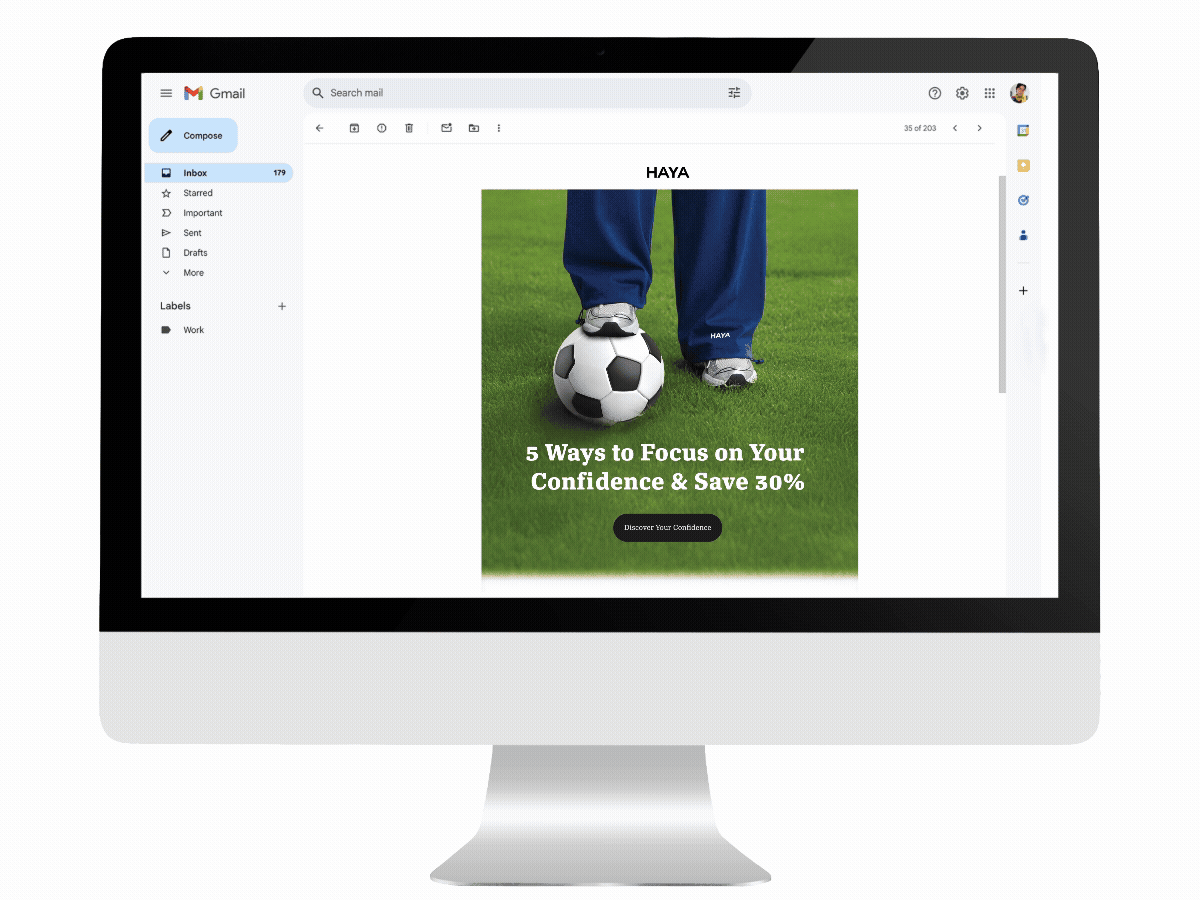Click the Compose button
This screenshot has width=1200, height=900.
point(192,135)
